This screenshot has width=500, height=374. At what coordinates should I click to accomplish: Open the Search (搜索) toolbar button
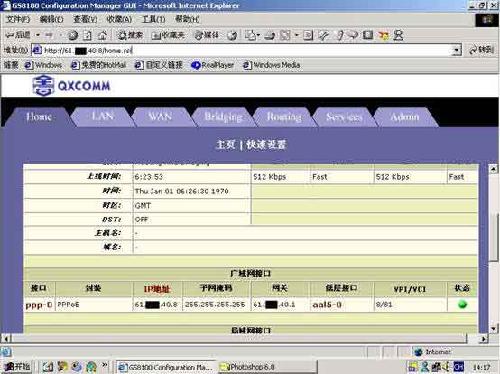tap(130, 35)
